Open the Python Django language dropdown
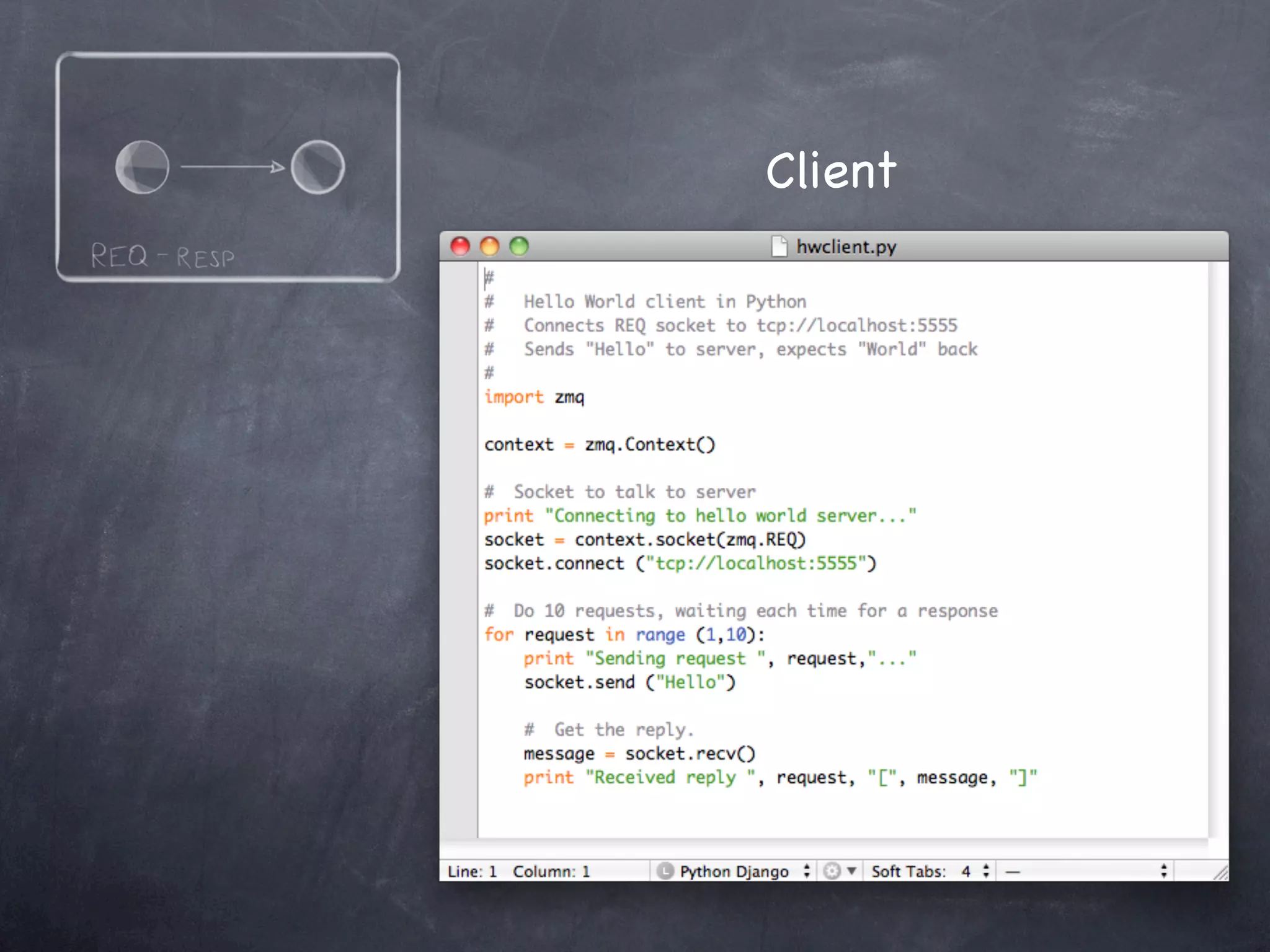 pos(735,871)
